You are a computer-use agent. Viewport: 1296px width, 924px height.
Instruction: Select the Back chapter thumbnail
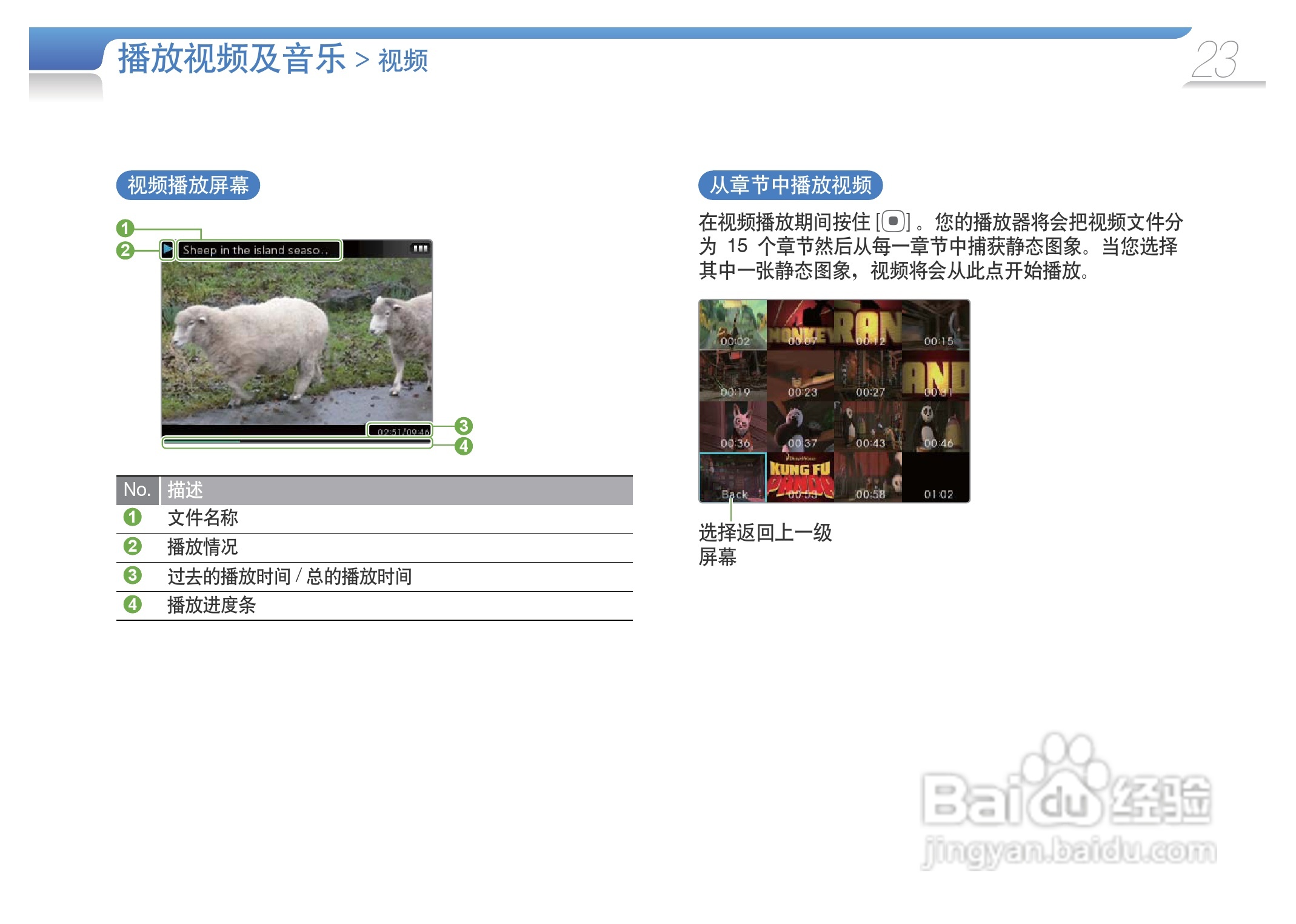[733, 478]
